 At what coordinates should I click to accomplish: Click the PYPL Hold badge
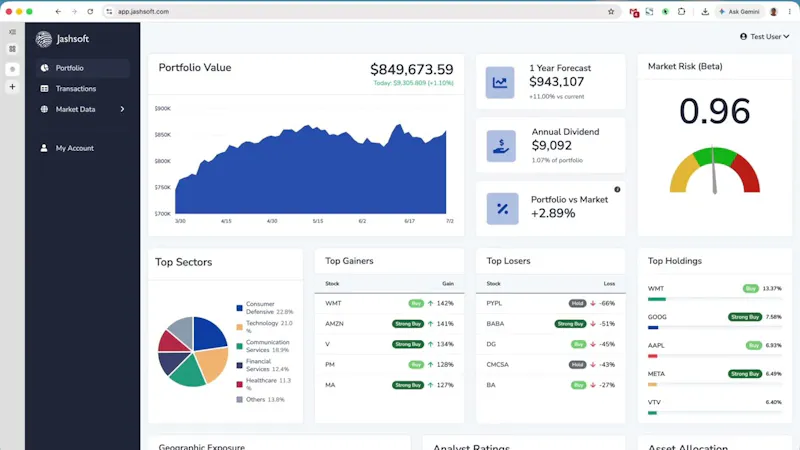coord(577,304)
